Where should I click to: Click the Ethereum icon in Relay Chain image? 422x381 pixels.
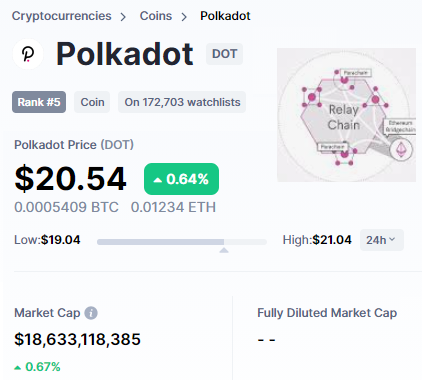pyautogui.click(x=401, y=150)
